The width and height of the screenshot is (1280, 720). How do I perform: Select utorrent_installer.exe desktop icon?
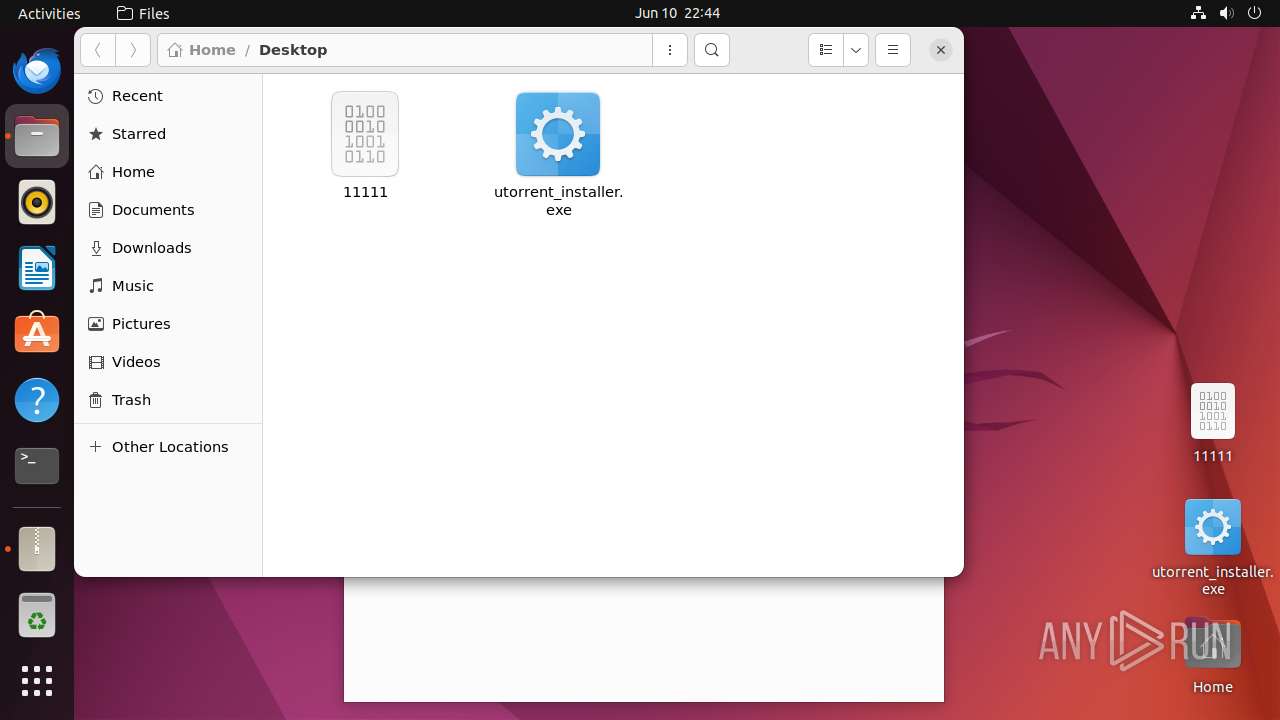(x=1213, y=547)
